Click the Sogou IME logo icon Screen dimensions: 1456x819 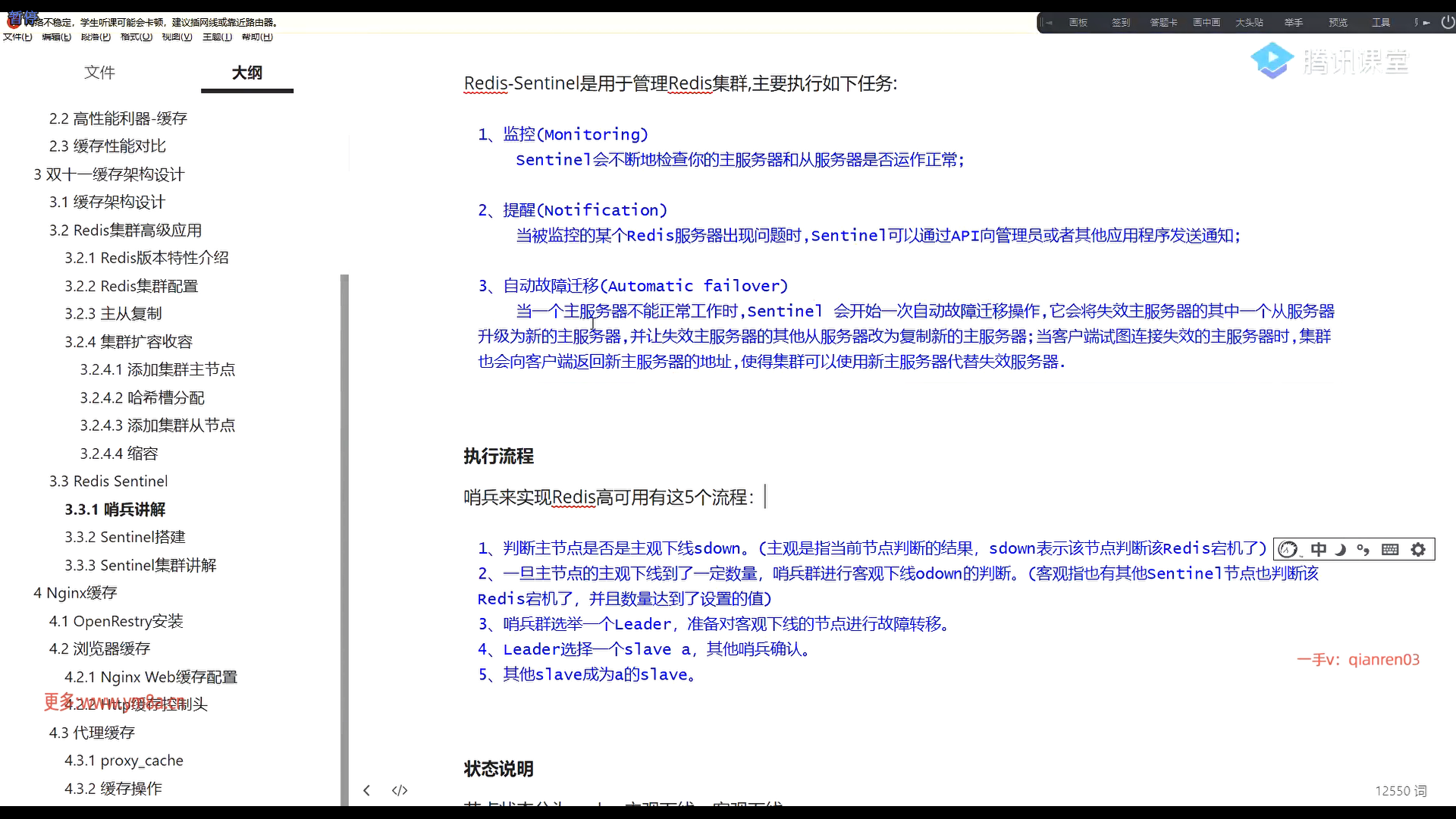[x=1288, y=550]
